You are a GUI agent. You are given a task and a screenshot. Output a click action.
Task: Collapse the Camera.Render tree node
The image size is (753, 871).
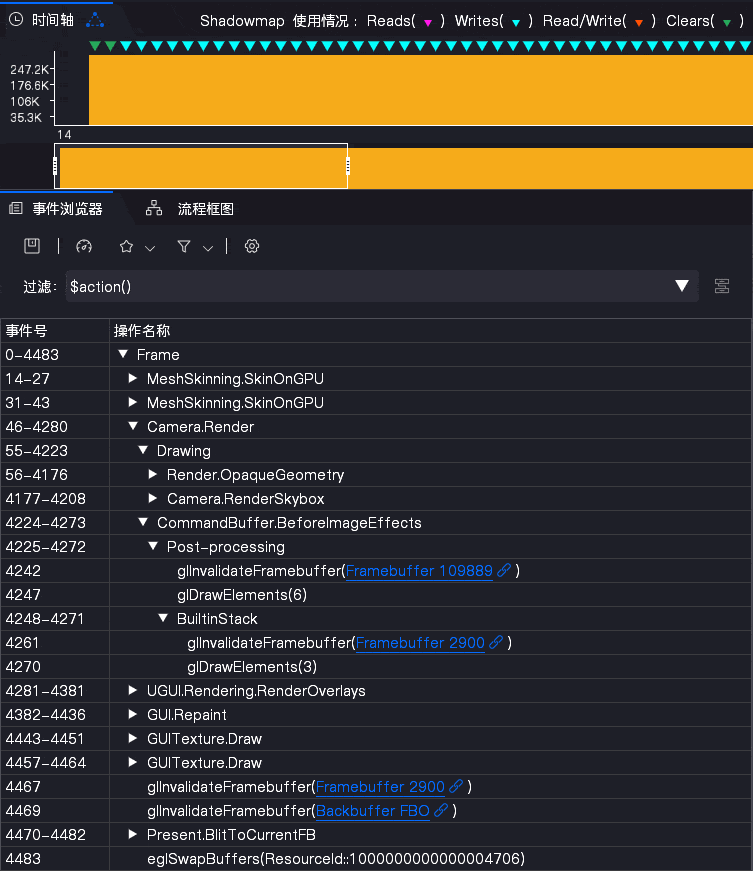(x=133, y=426)
